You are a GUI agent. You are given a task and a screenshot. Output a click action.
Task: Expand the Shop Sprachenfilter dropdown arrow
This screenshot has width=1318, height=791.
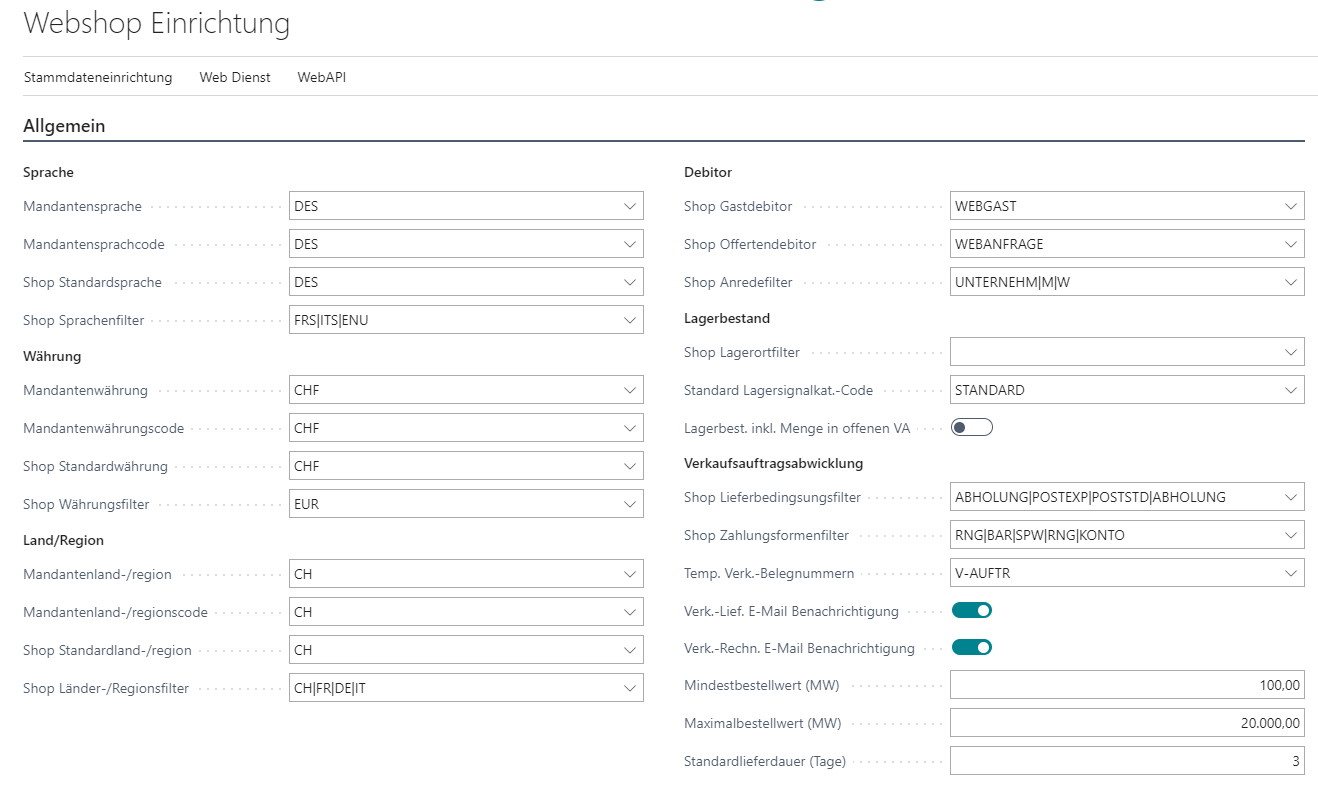click(630, 320)
